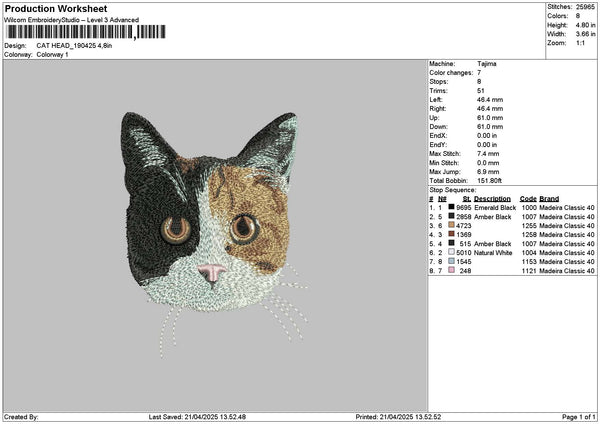The height and width of the screenshot is (424, 600).
Task: Click the 'Stop Sequence:' heading
Action: coord(453,190)
